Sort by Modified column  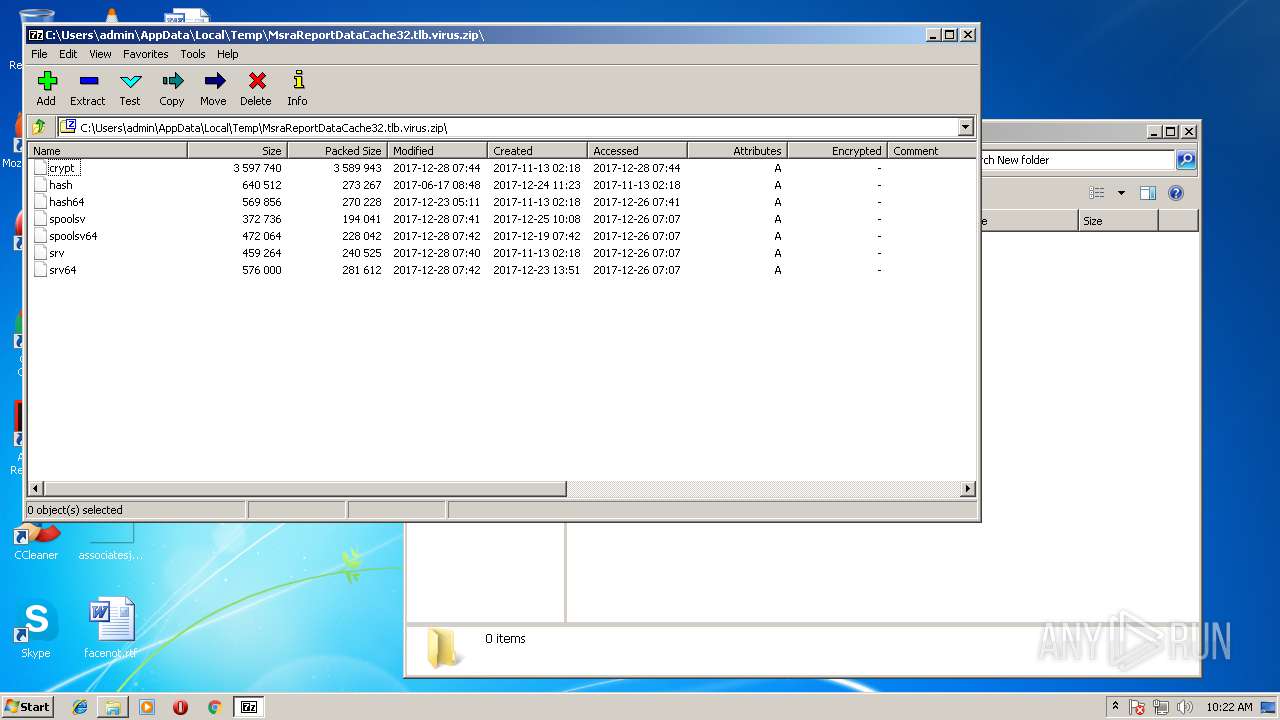point(438,151)
